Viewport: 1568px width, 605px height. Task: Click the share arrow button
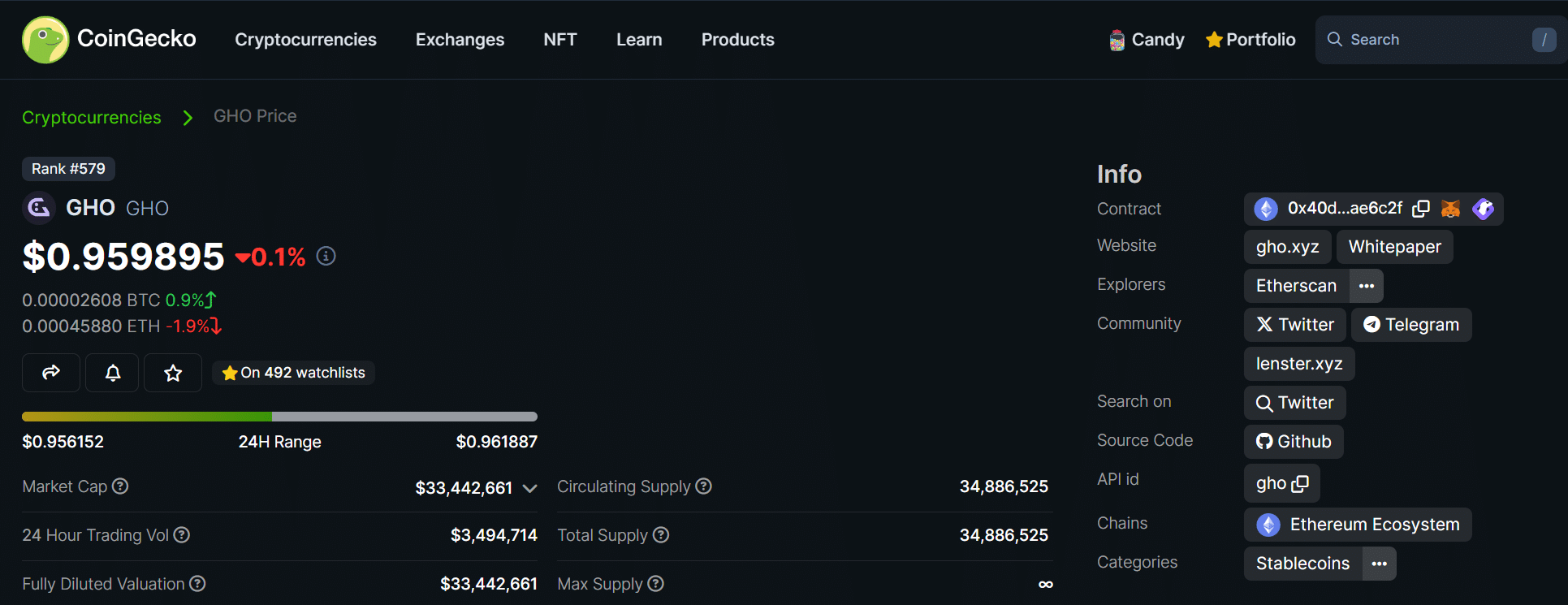point(51,373)
